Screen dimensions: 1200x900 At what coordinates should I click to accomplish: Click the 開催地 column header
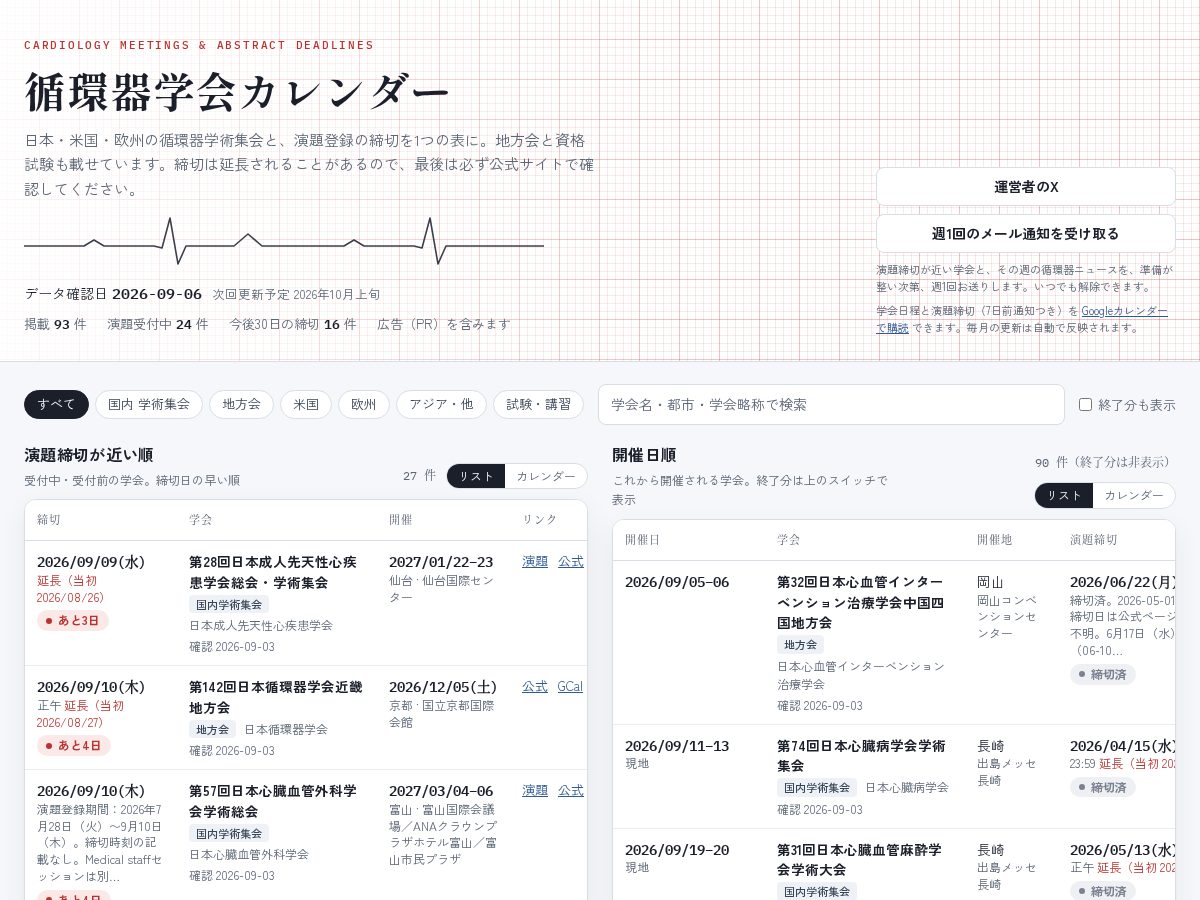pyautogui.click(x=995, y=540)
